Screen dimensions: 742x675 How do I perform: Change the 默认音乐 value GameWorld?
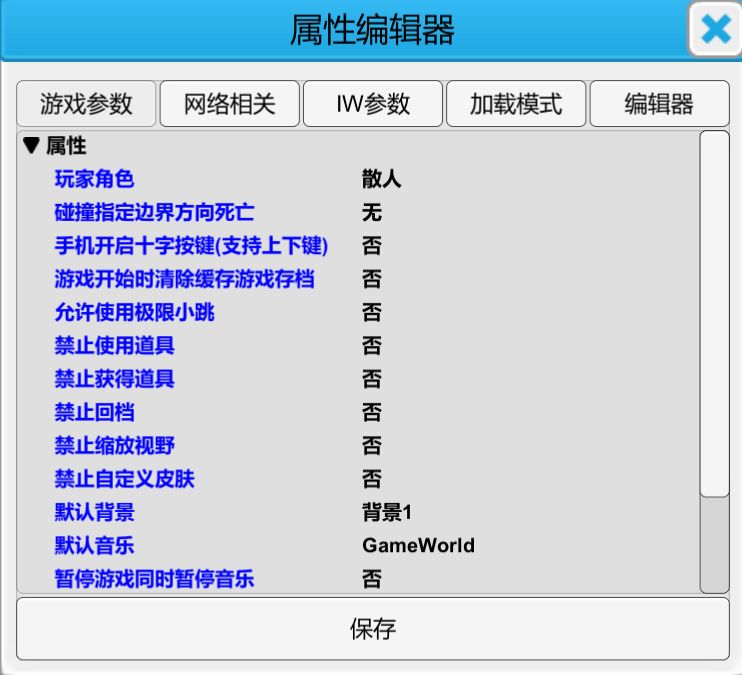point(418,546)
